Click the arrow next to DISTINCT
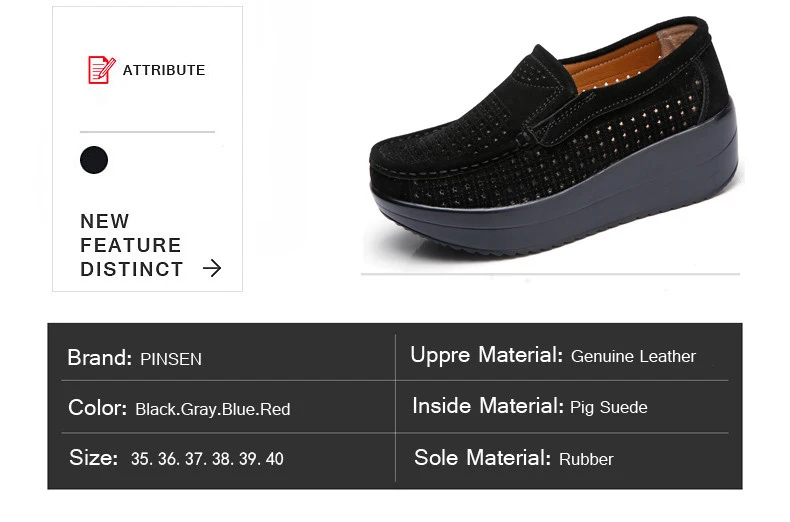790x522 pixels. 212,268
